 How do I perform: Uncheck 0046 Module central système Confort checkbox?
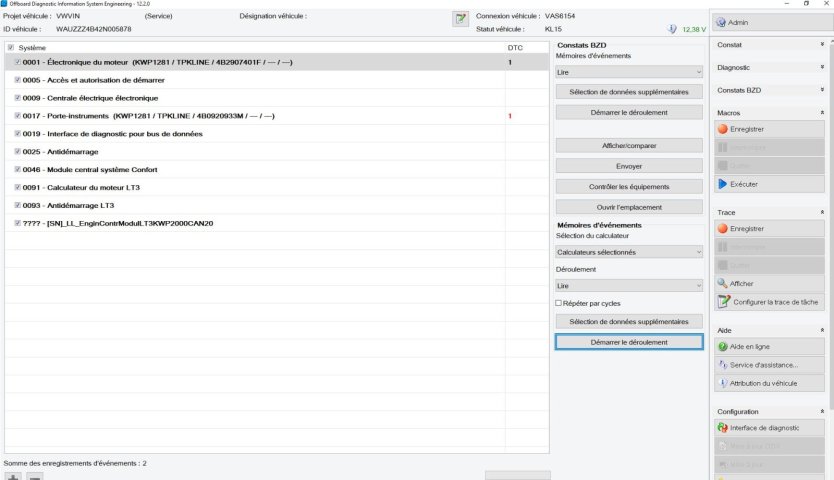pyautogui.click(x=18, y=169)
